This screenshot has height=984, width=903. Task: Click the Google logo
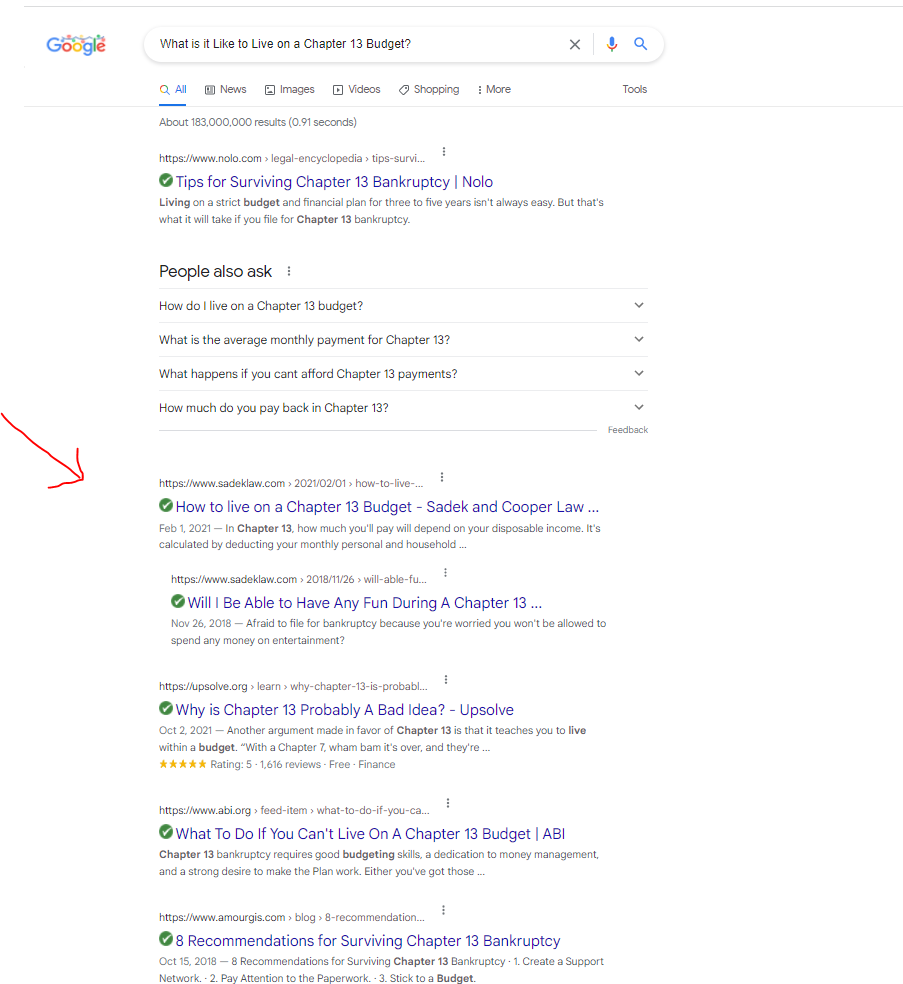click(76, 45)
